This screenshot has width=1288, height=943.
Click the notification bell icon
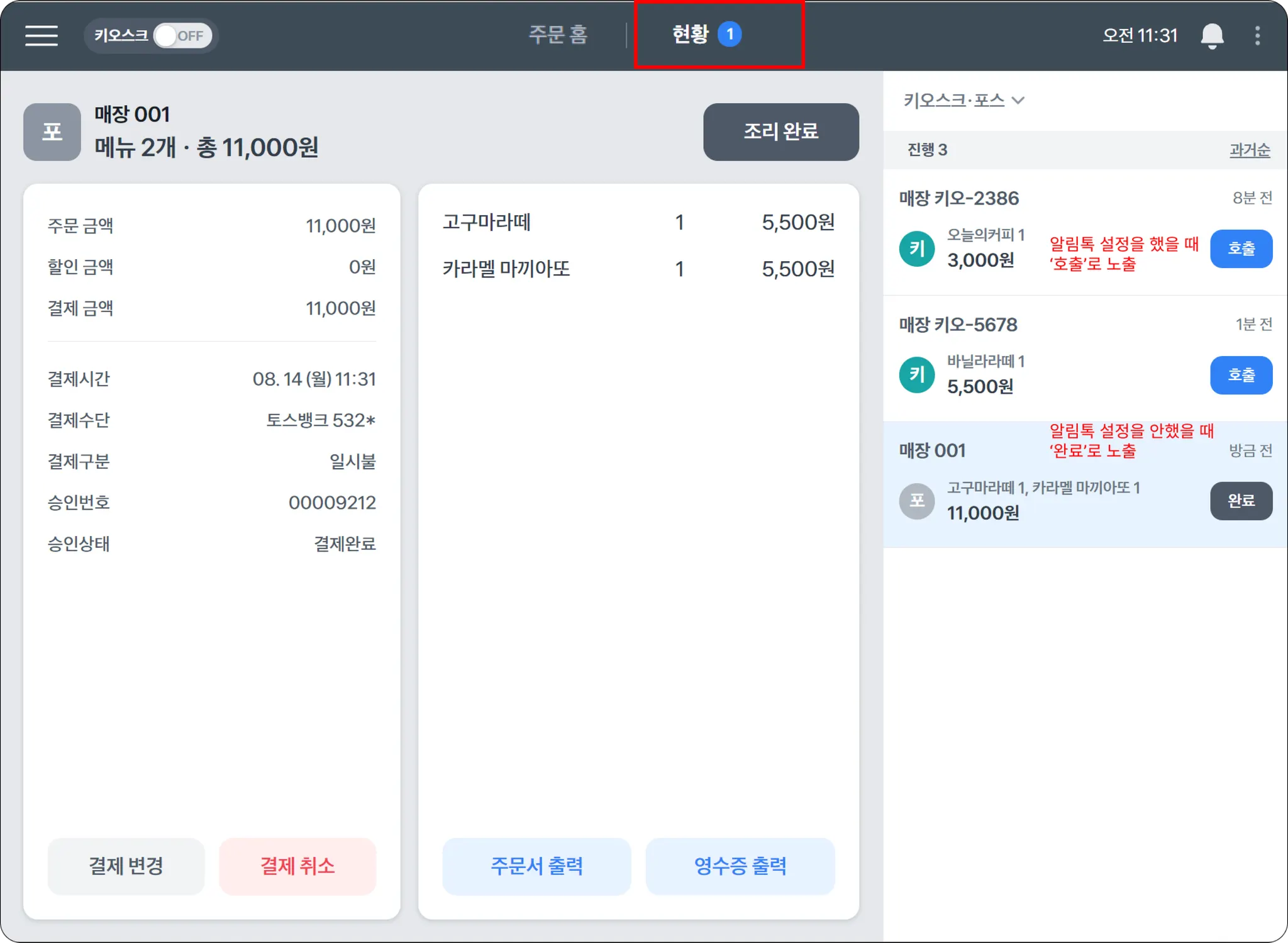pyautogui.click(x=1212, y=36)
